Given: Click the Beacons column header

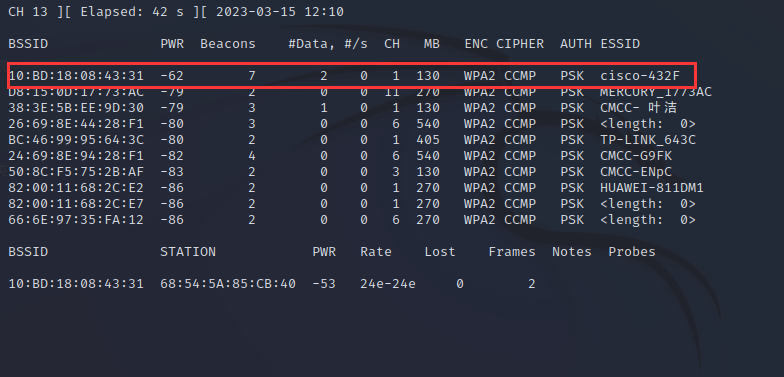Looking at the screenshot, I should (228, 44).
